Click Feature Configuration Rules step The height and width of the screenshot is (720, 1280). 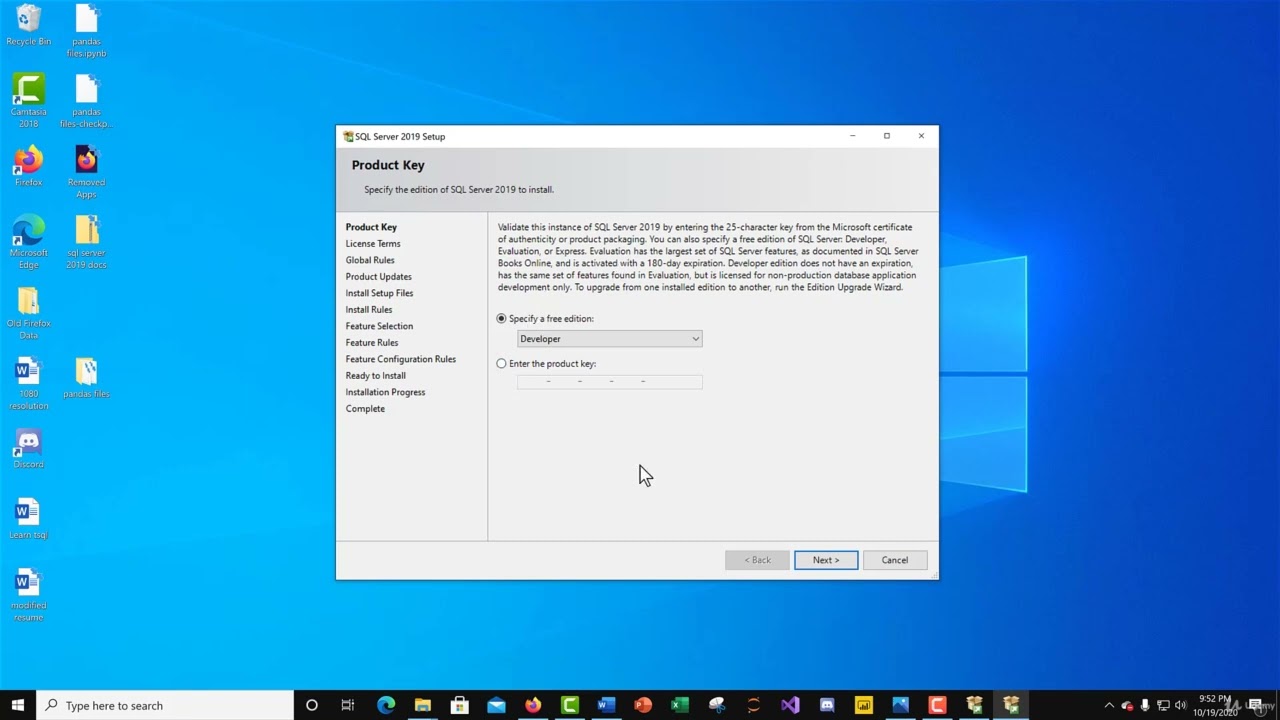tap(401, 359)
